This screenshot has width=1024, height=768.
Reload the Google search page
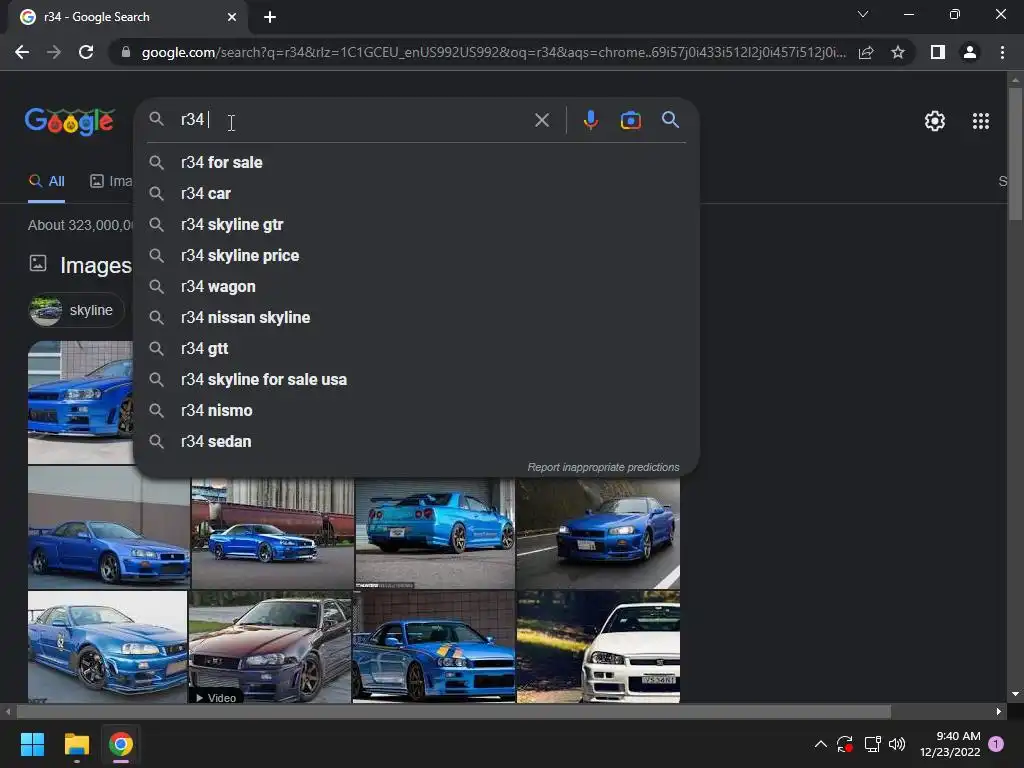click(x=86, y=52)
